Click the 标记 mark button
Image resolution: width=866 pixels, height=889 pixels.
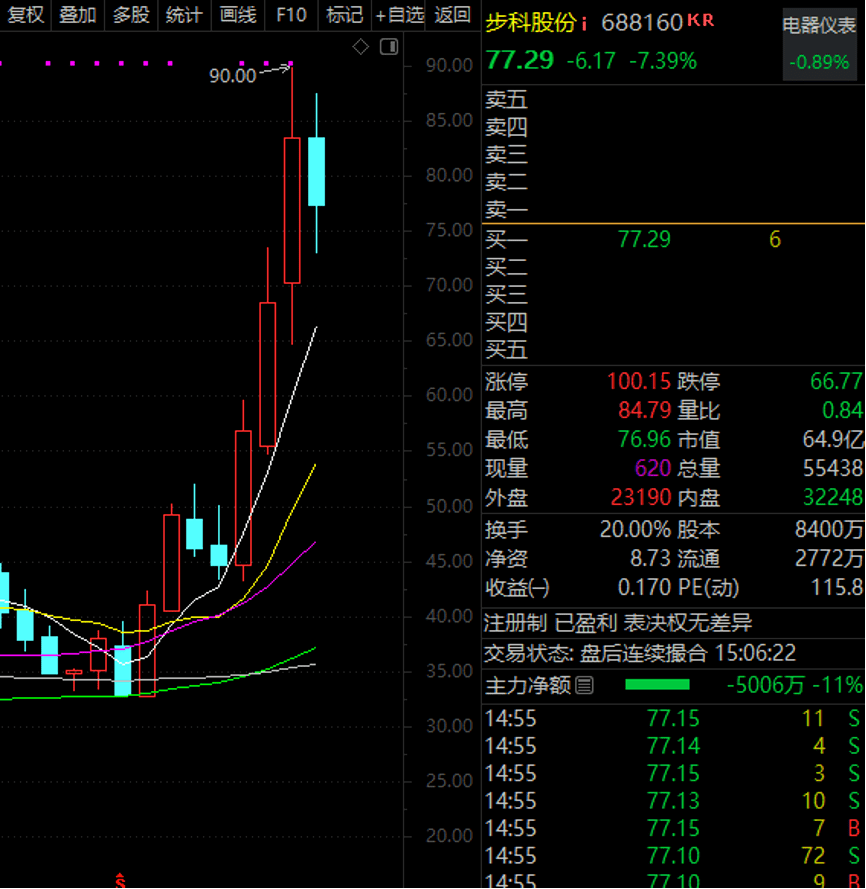[x=344, y=15]
